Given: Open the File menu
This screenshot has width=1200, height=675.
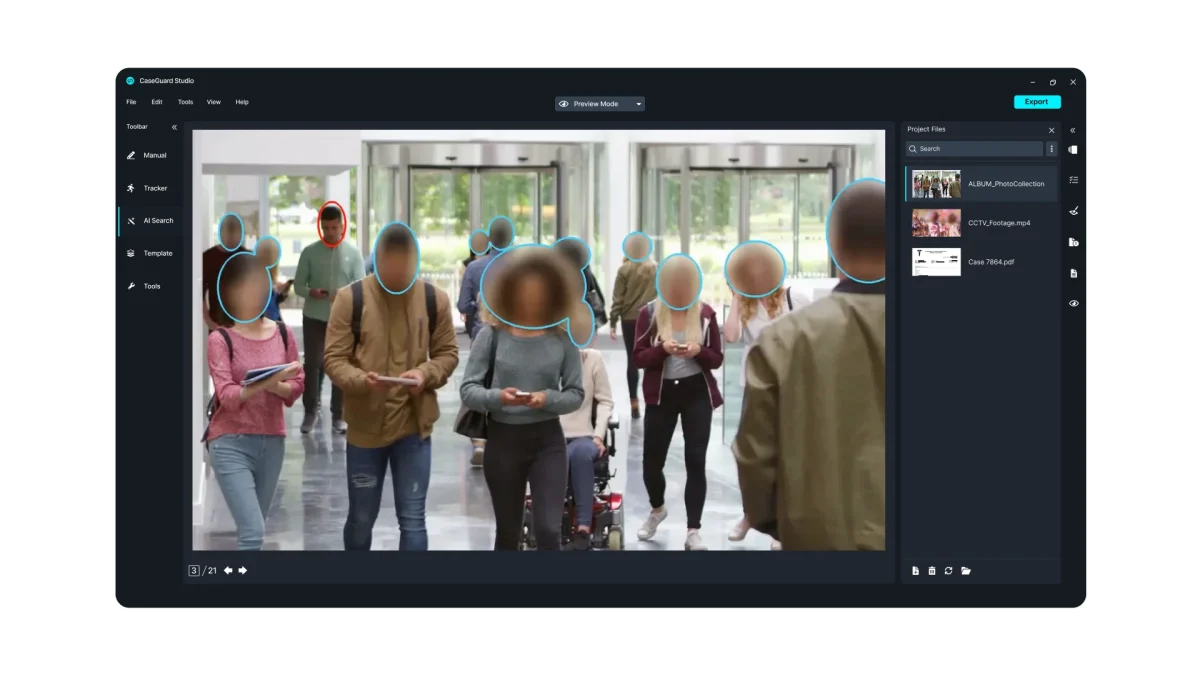Looking at the screenshot, I should click(131, 102).
